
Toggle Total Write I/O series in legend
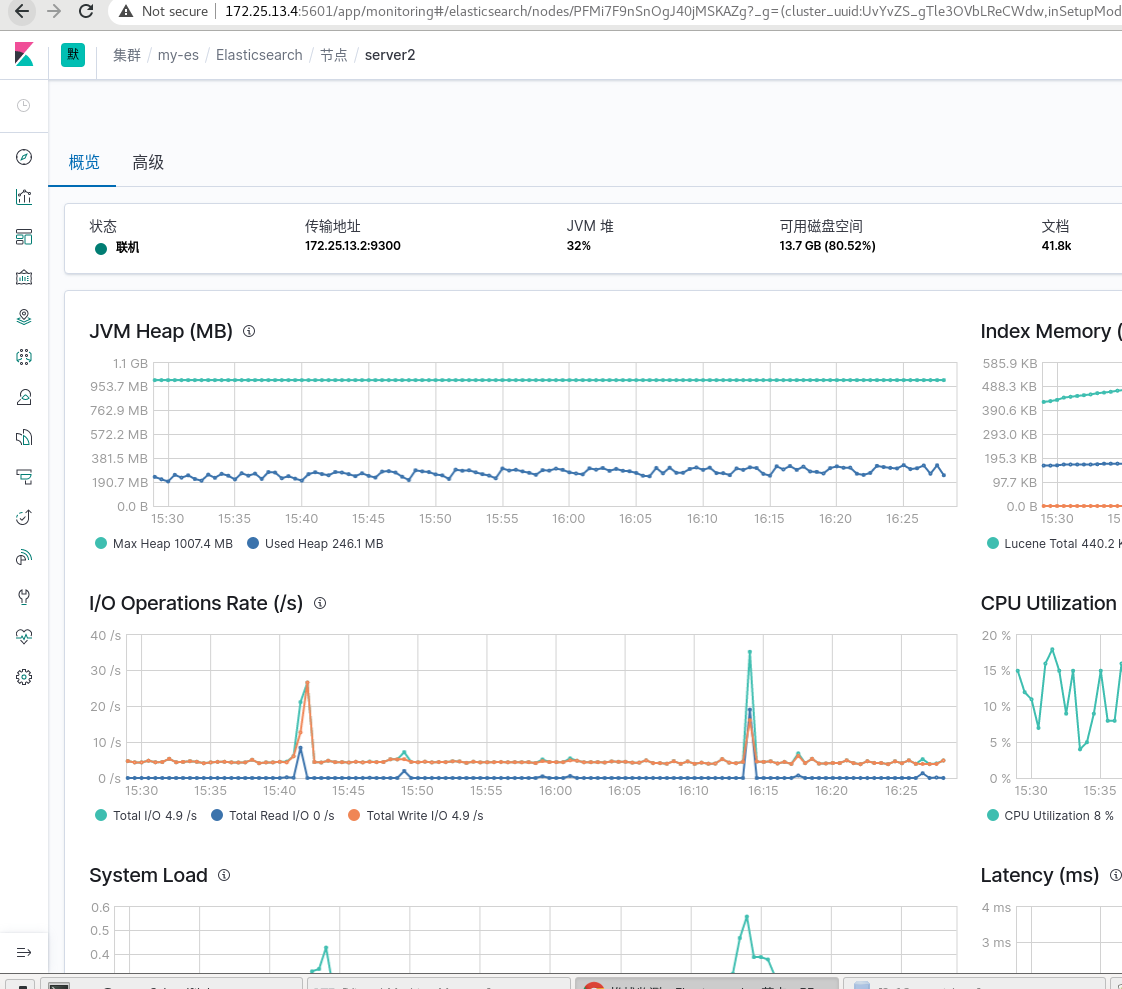click(x=416, y=816)
